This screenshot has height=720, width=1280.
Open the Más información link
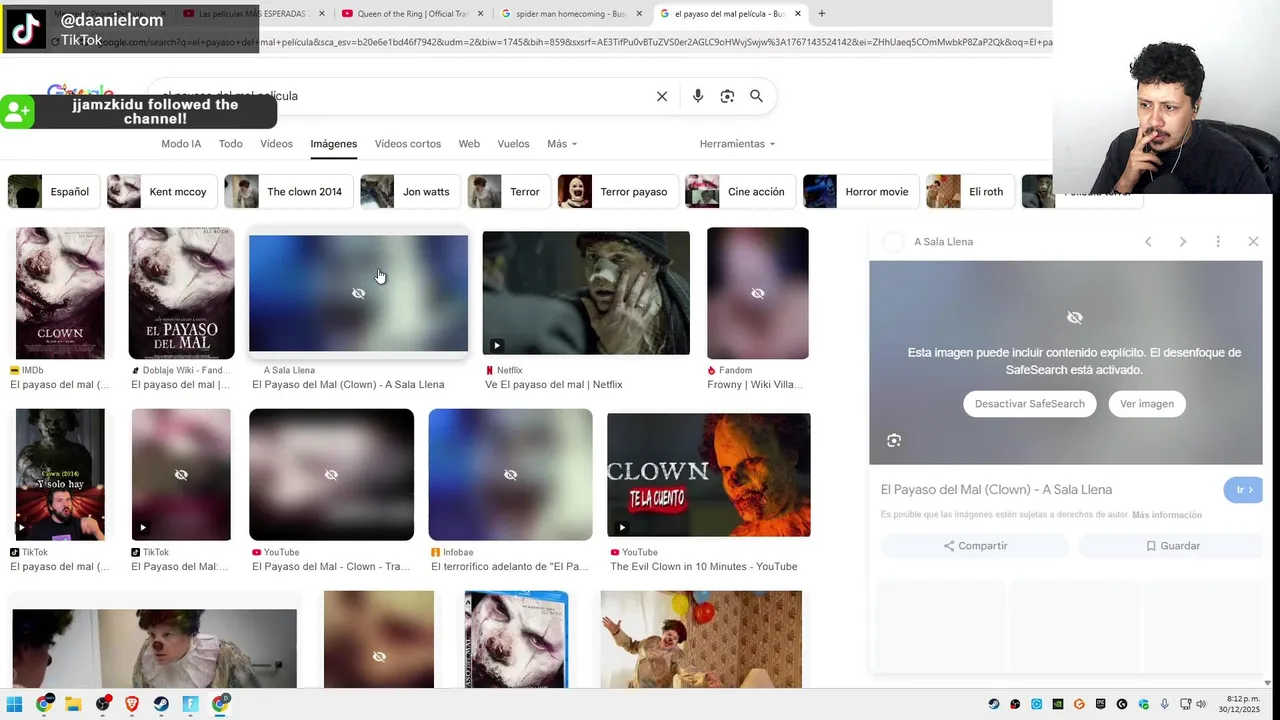(1166, 515)
